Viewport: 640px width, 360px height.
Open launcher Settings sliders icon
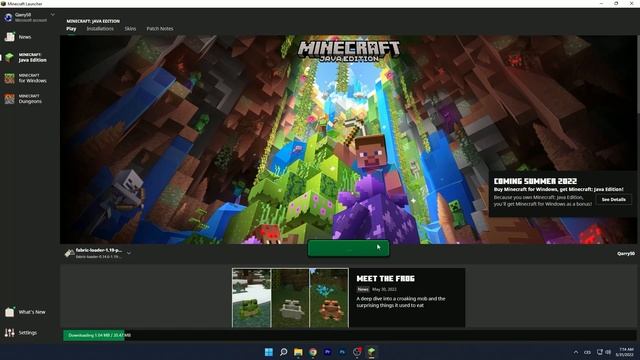tap(9, 333)
